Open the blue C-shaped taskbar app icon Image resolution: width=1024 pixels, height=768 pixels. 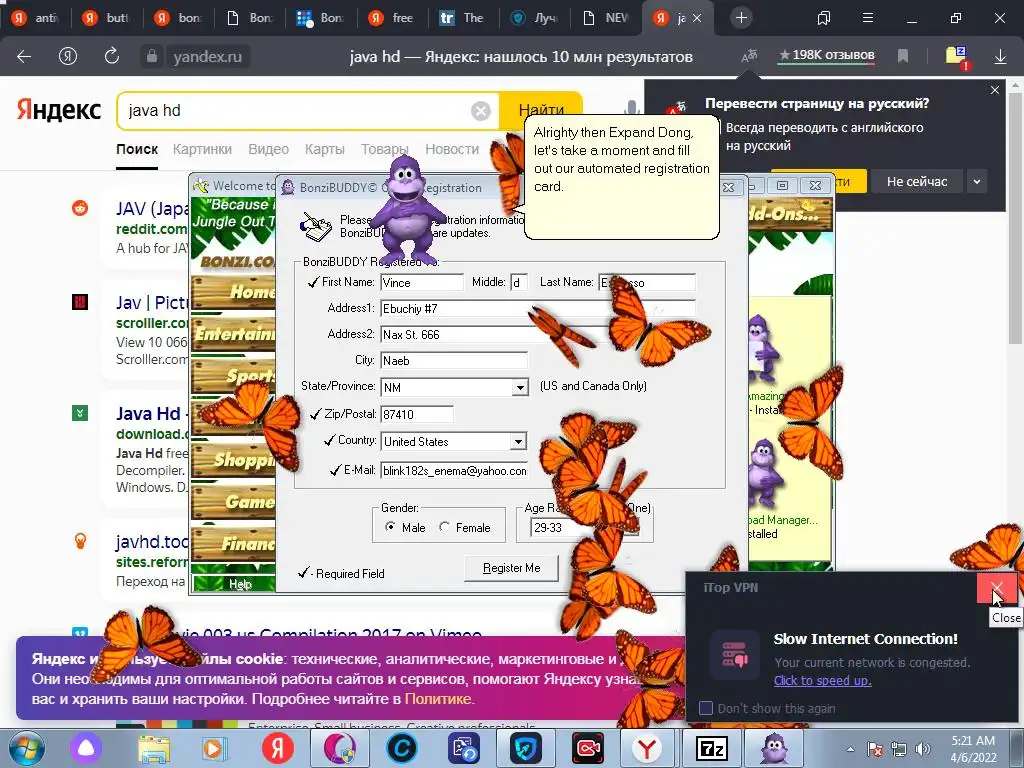click(x=402, y=749)
